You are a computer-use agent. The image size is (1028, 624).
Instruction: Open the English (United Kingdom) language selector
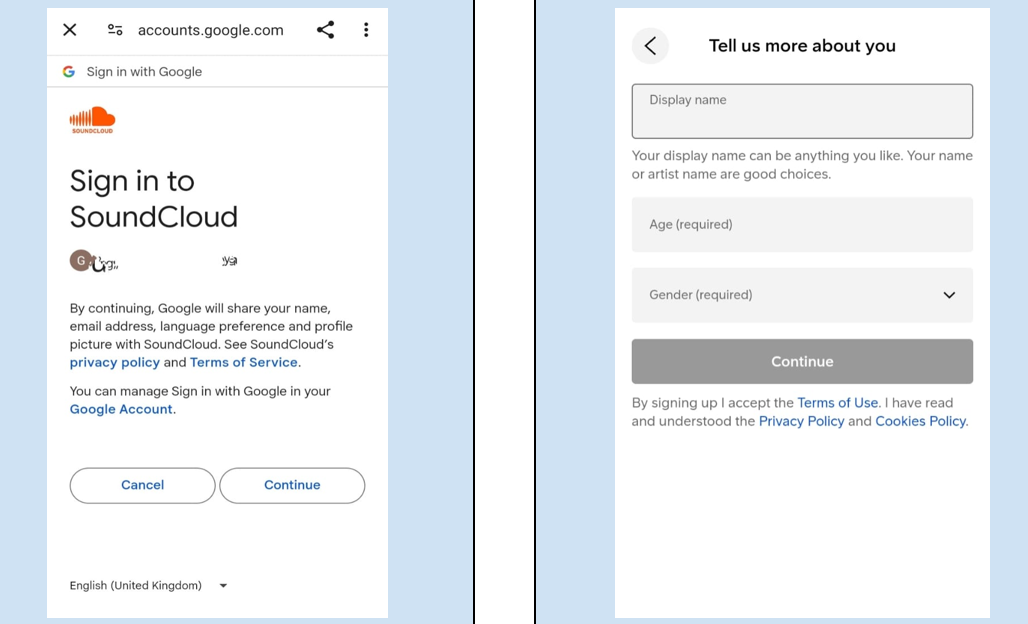tap(148, 586)
